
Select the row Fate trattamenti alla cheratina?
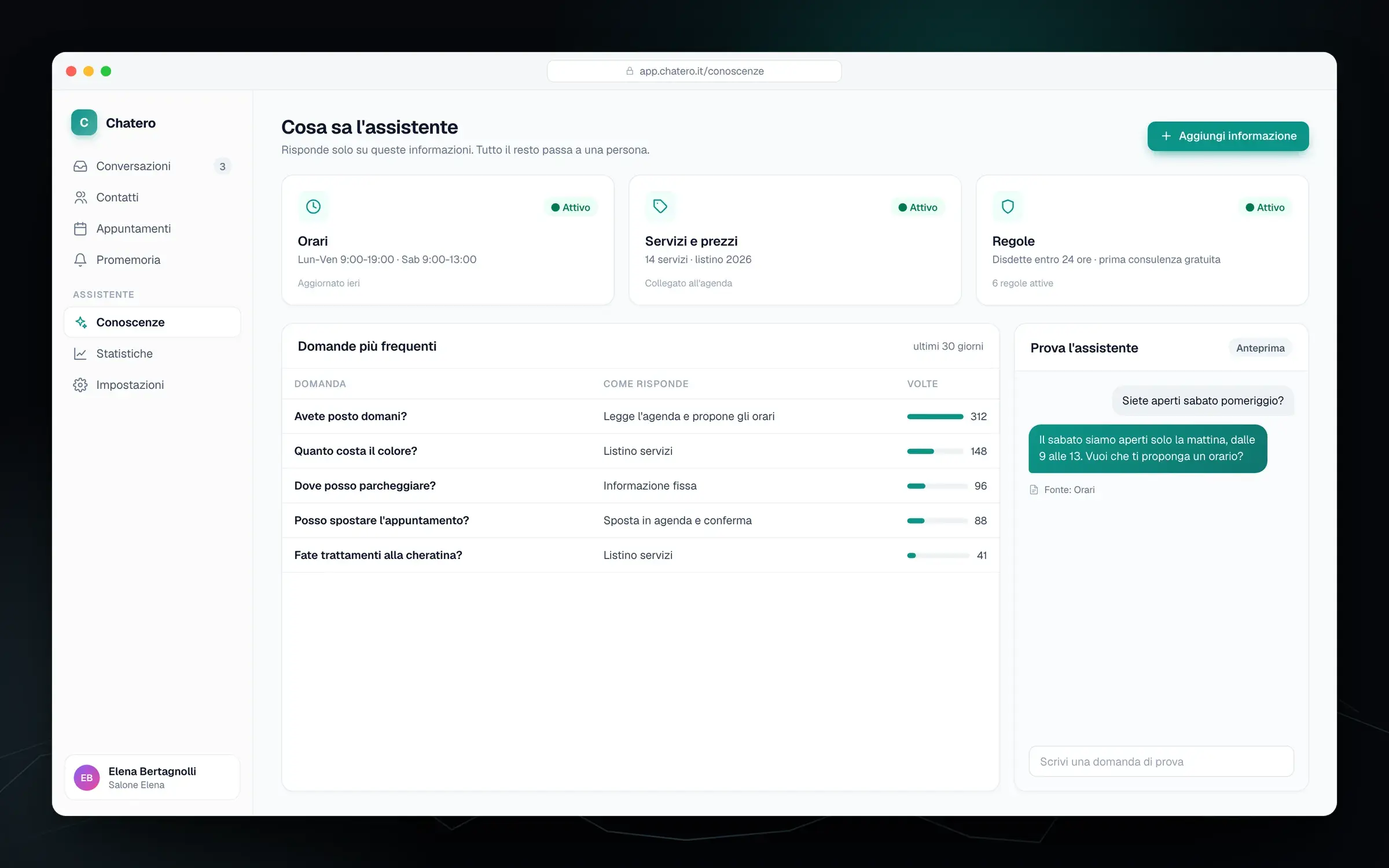640,556
